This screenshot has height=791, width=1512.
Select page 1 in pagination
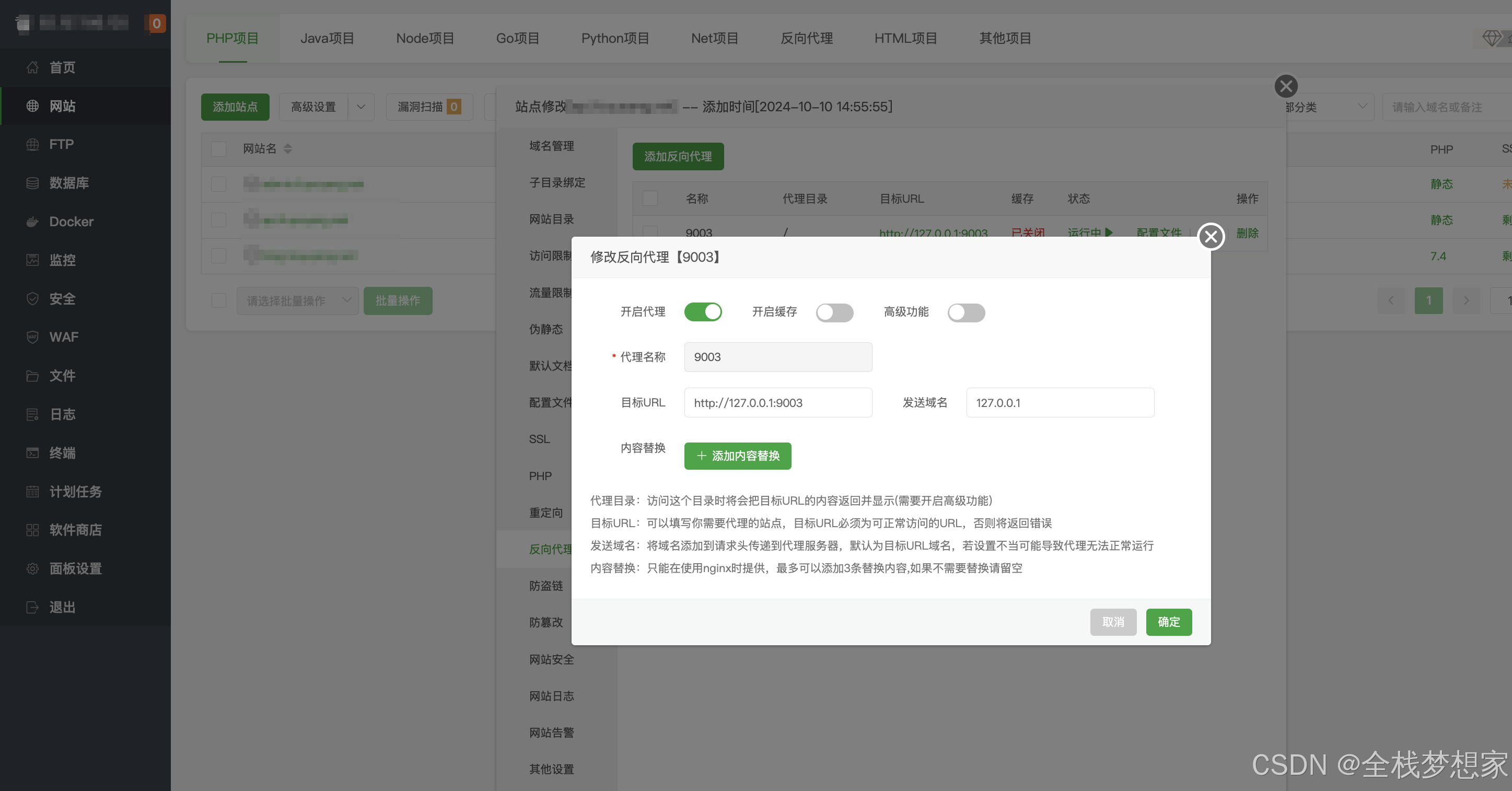click(1428, 300)
